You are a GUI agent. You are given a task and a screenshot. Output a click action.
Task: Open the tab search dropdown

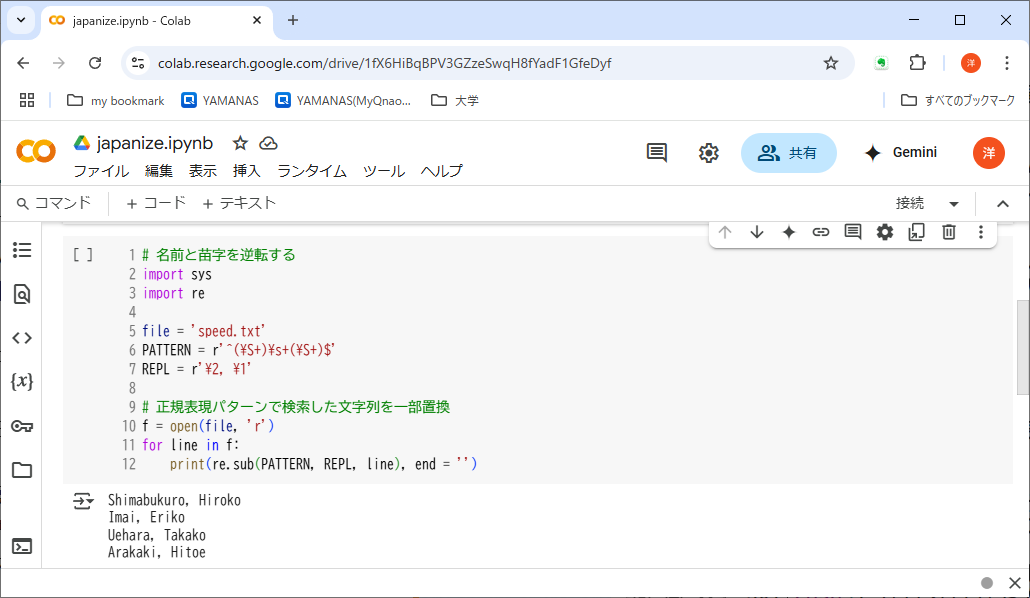(x=21, y=20)
